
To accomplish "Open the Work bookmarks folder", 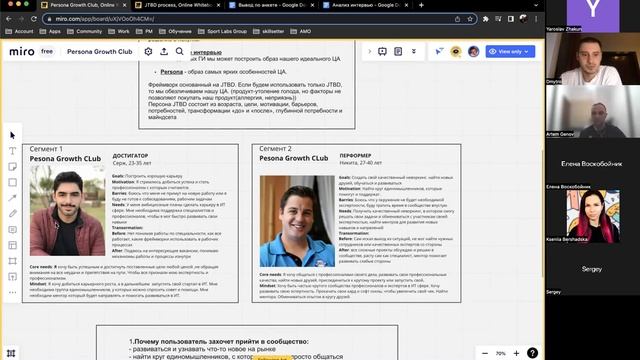I will point(119,31).
